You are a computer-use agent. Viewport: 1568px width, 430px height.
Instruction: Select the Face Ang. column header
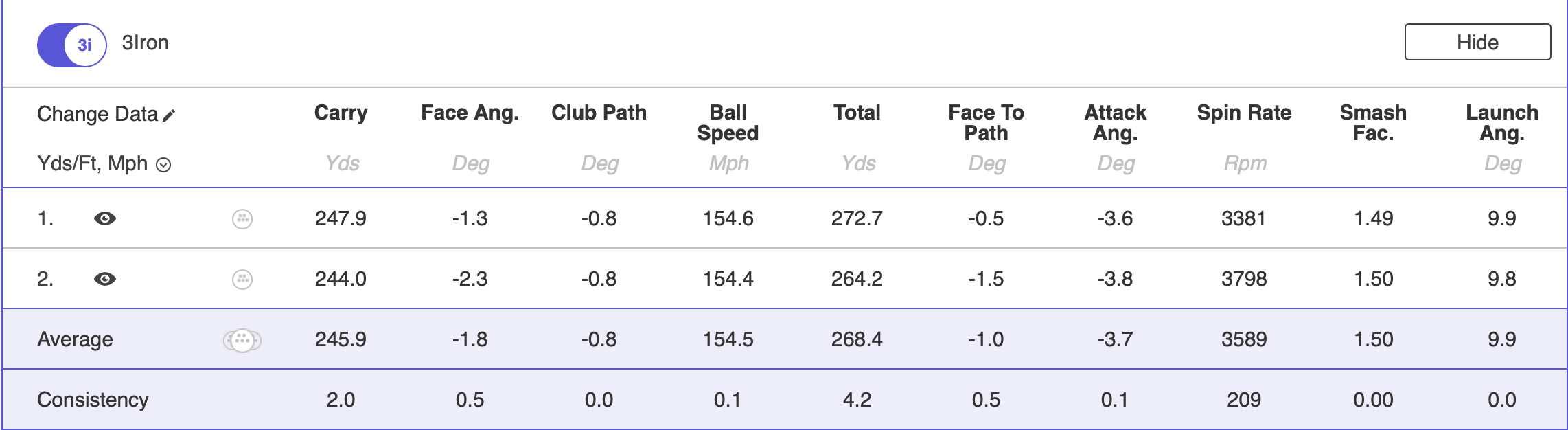(470, 113)
